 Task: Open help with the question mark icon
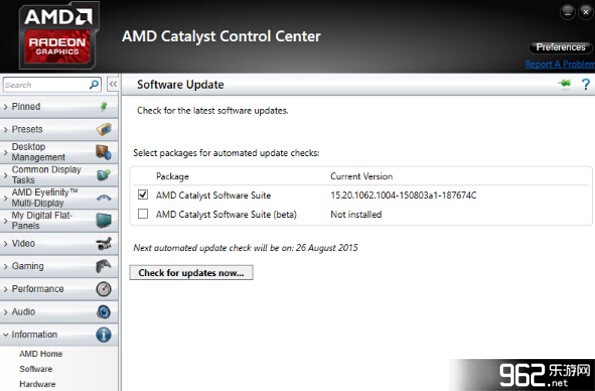tap(586, 84)
